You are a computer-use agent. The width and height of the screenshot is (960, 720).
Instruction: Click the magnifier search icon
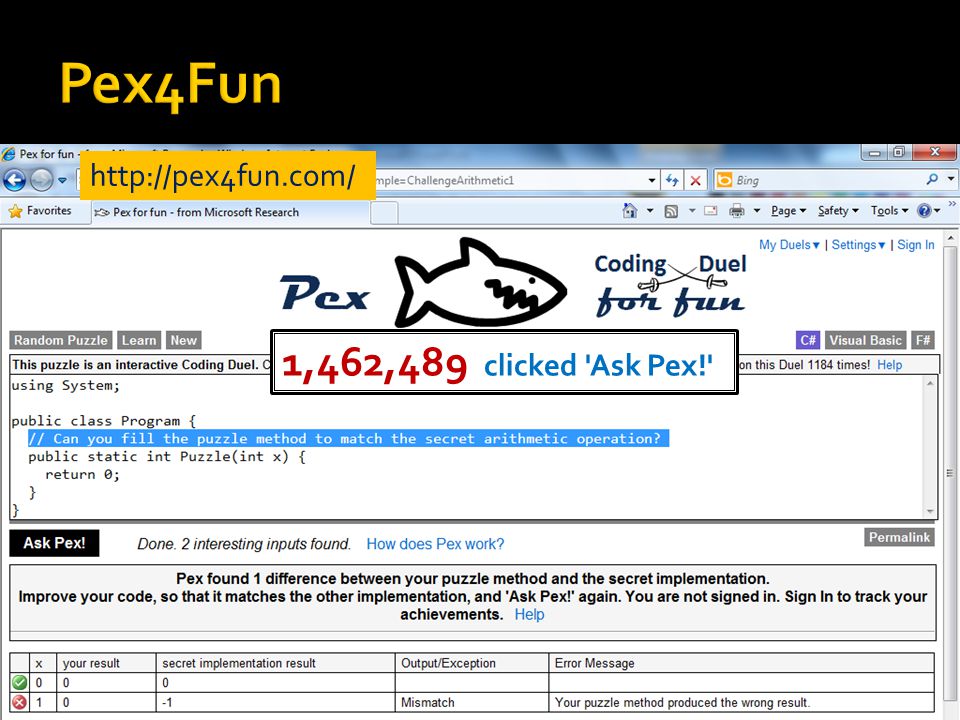(x=932, y=179)
